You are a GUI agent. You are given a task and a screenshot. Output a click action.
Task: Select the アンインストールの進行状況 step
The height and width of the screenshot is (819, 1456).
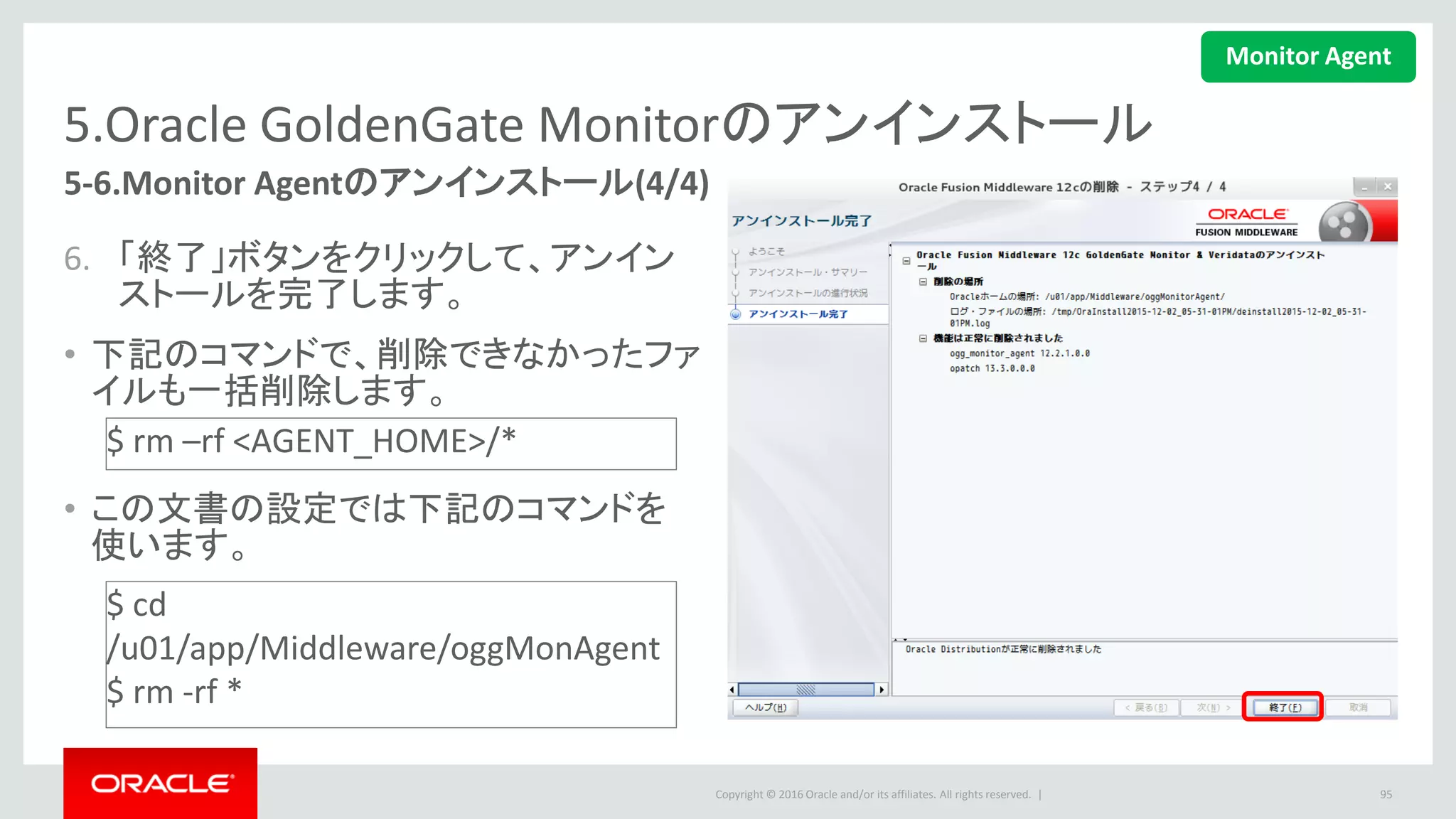[x=808, y=293]
